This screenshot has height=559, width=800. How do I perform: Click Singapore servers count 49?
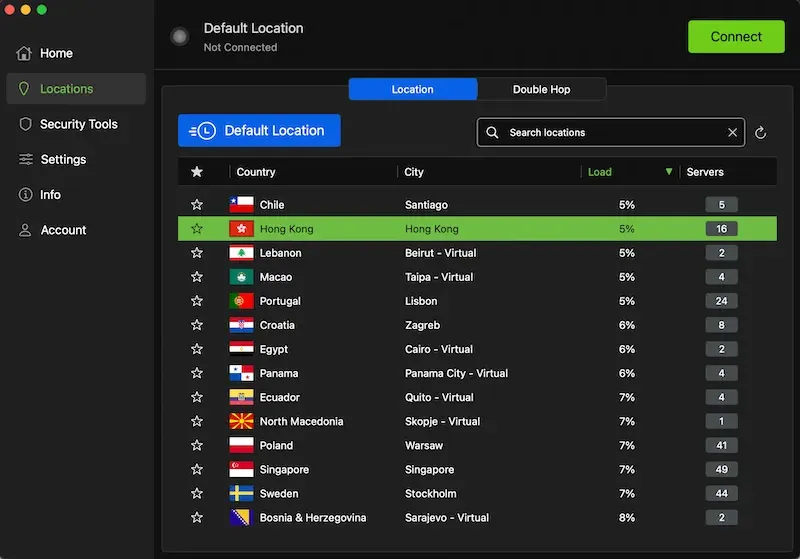[x=721, y=469]
